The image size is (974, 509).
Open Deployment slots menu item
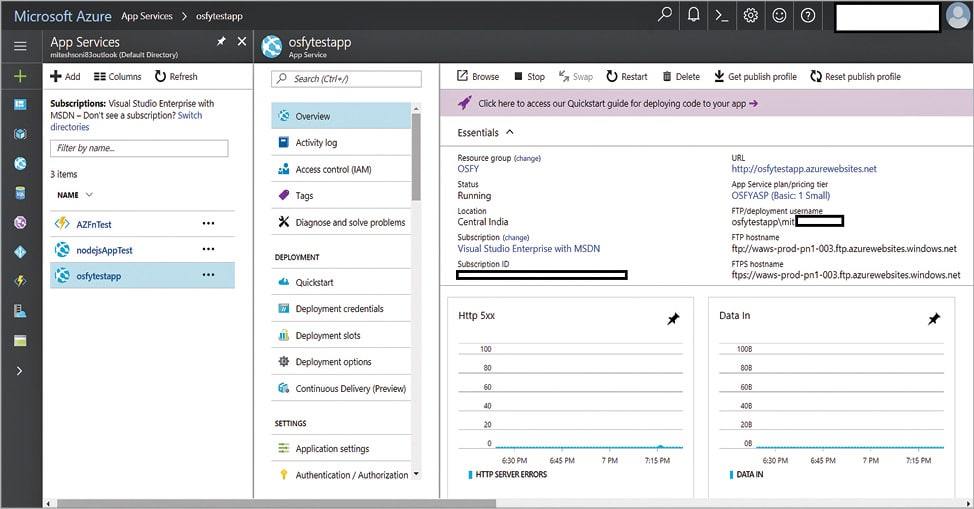(328, 336)
